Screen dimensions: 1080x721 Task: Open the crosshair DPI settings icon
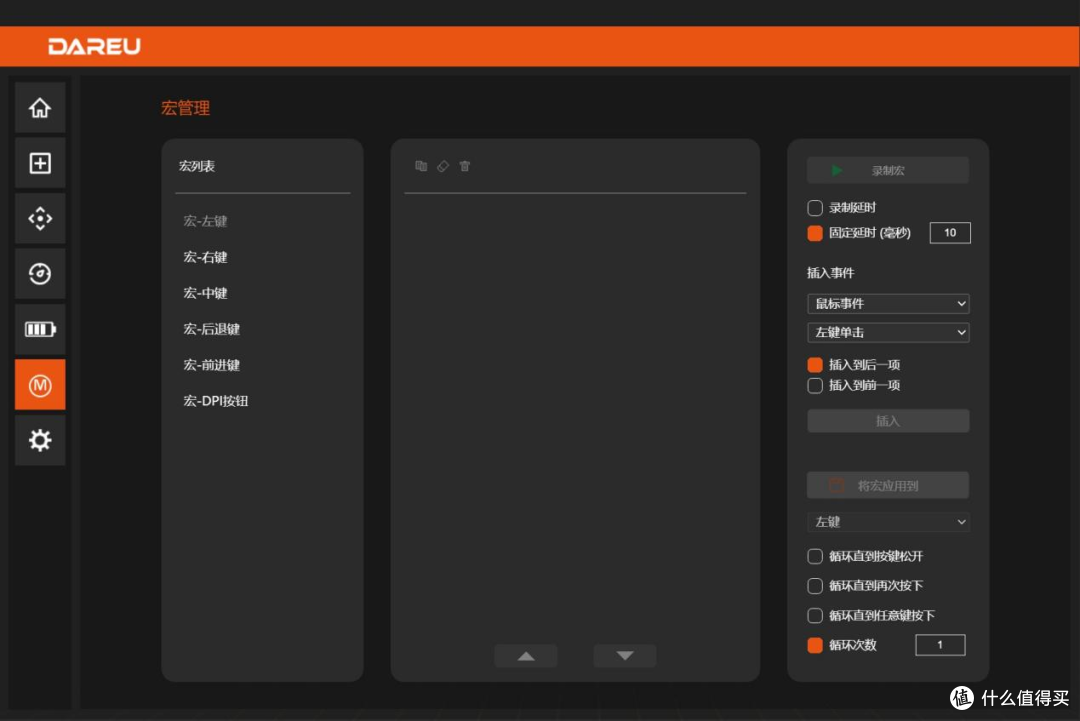(40, 218)
